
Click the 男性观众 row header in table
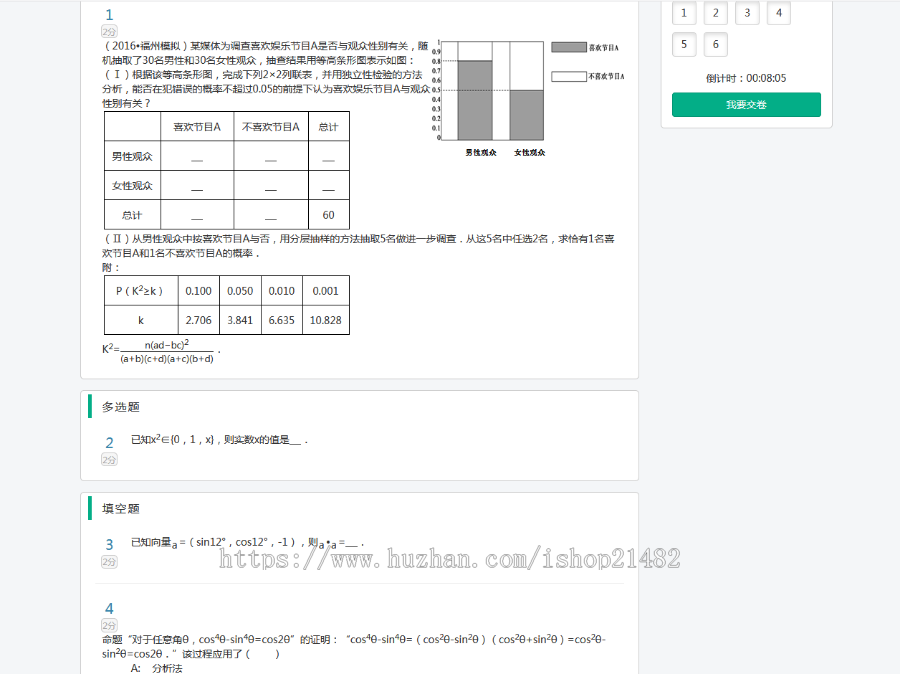132,156
